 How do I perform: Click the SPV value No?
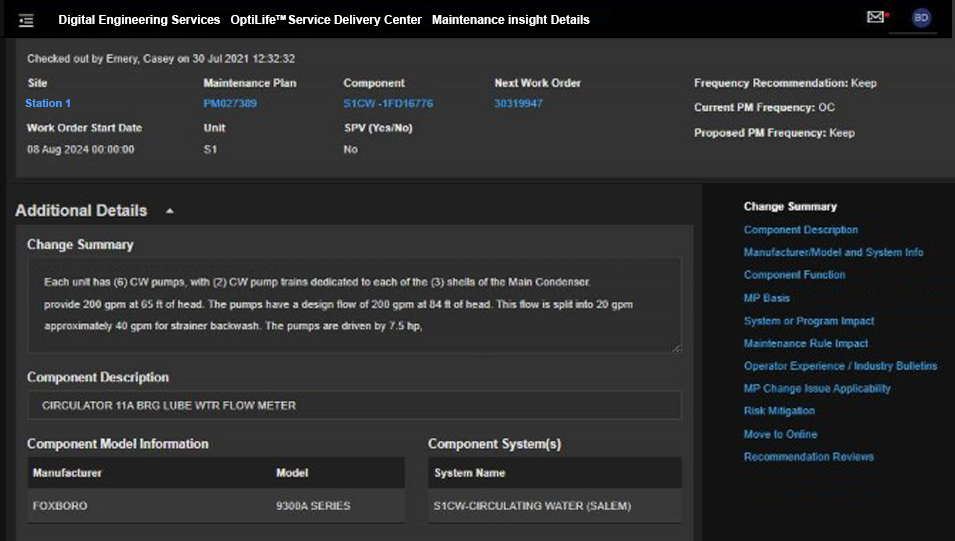tap(350, 149)
